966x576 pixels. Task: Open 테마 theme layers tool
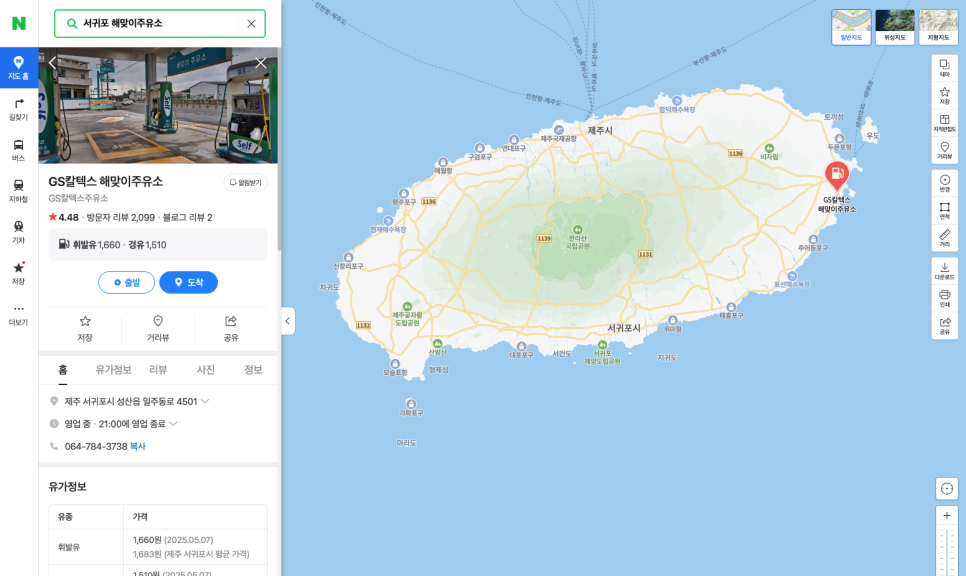pyautogui.click(x=944, y=68)
